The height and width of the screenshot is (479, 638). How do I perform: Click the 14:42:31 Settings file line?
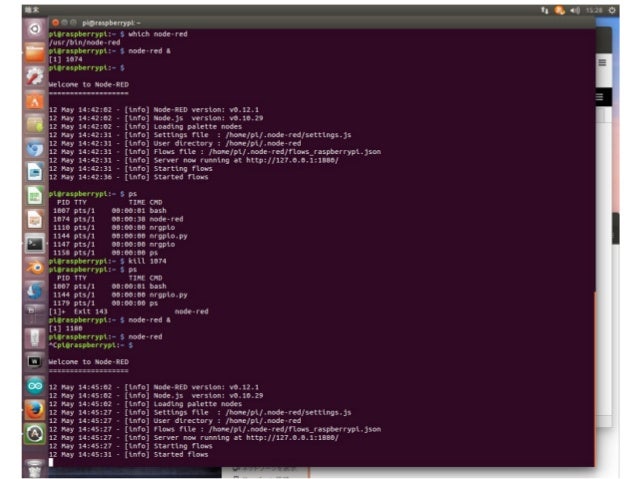tap(200, 135)
